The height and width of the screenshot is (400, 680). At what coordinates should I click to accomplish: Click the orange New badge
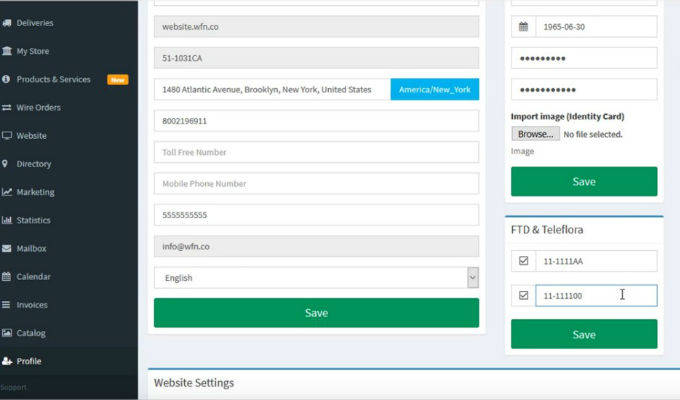coord(118,80)
